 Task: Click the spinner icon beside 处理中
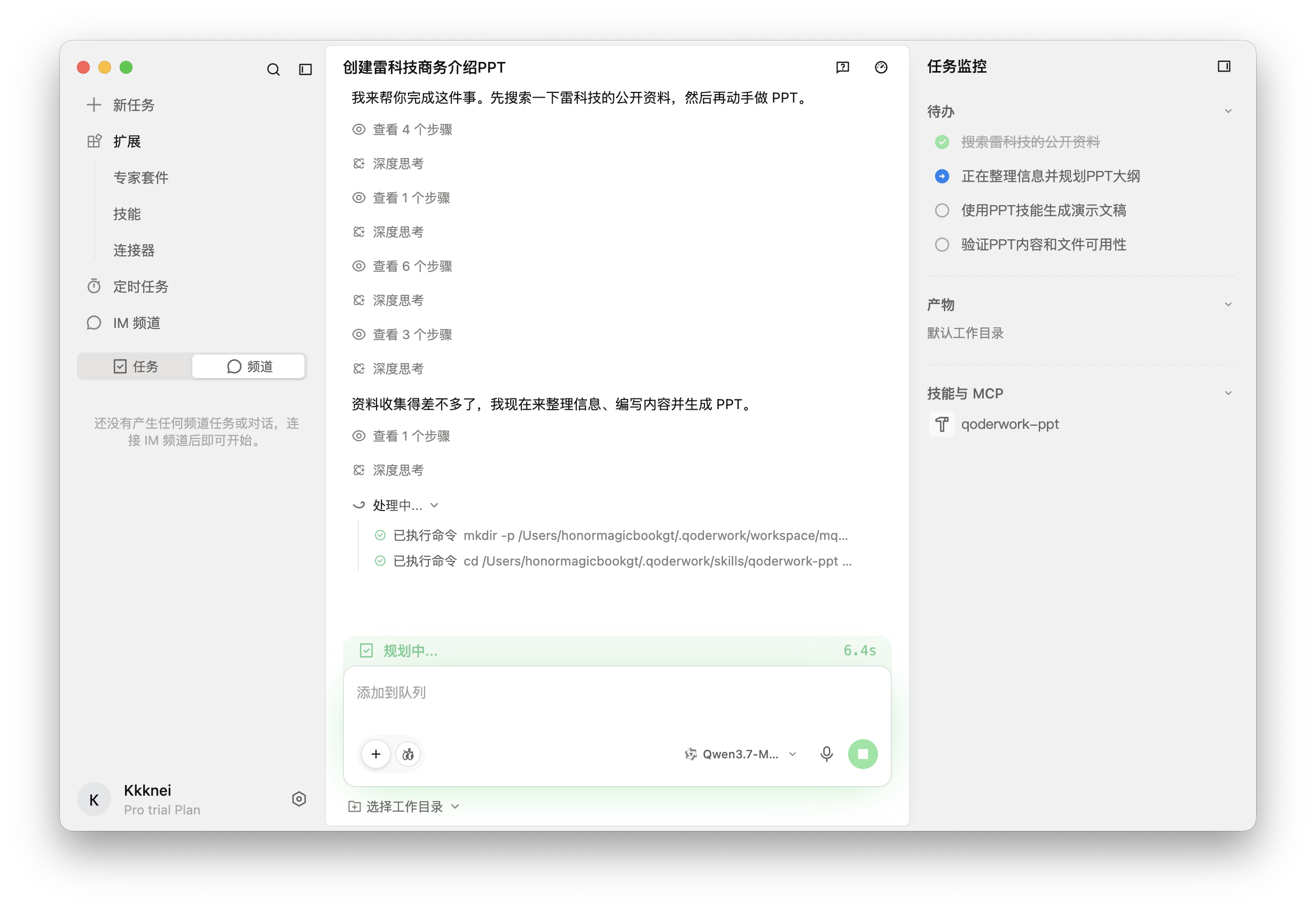tap(359, 505)
